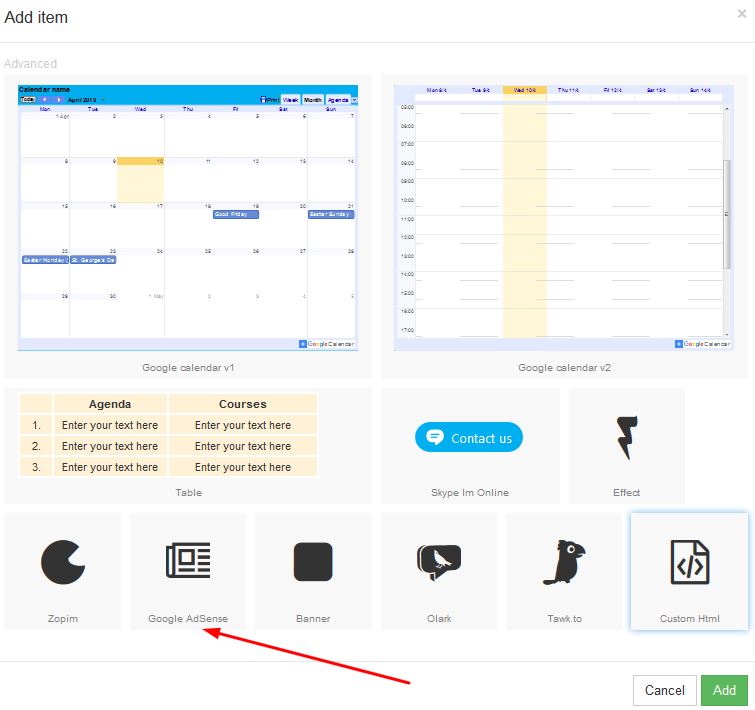This screenshot has height=710, width=755.
Task: Click the Effect label
Action: click(626, 492)
